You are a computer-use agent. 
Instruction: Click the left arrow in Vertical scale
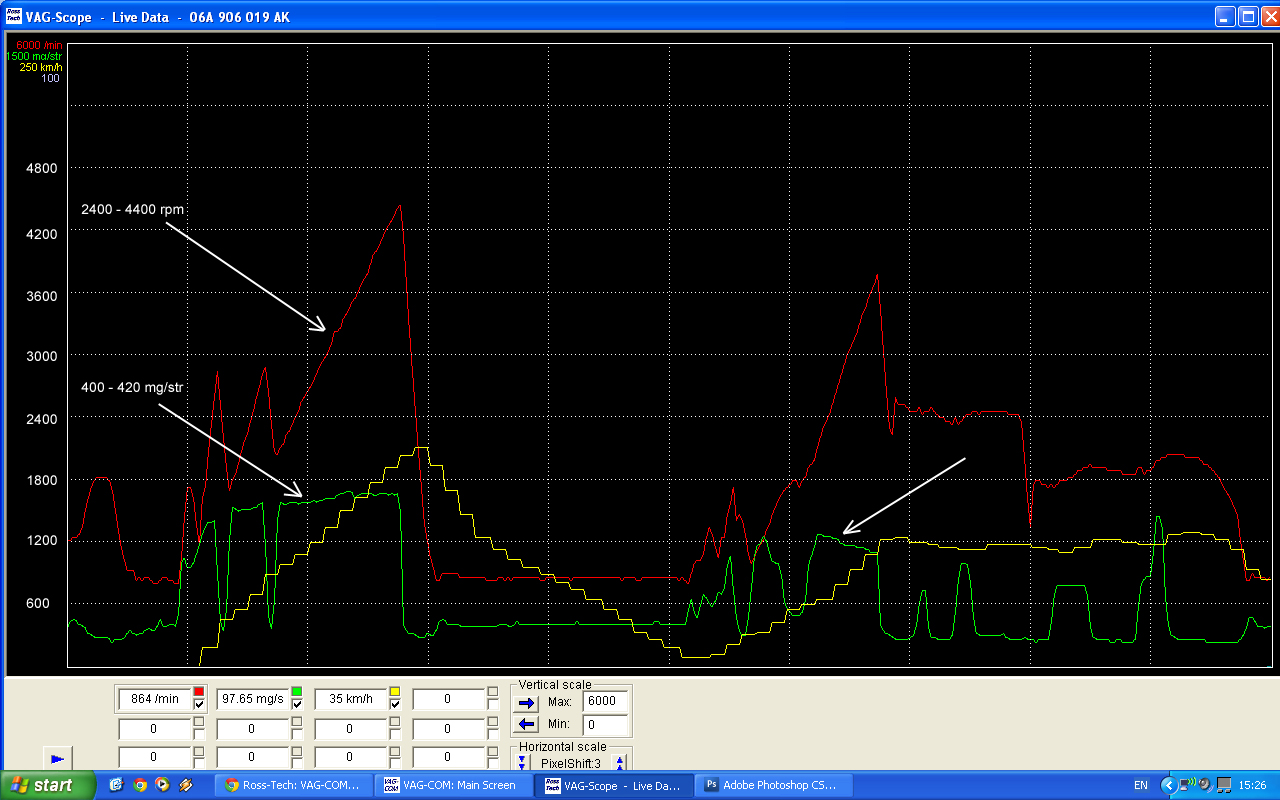click(x=527, y=724)
